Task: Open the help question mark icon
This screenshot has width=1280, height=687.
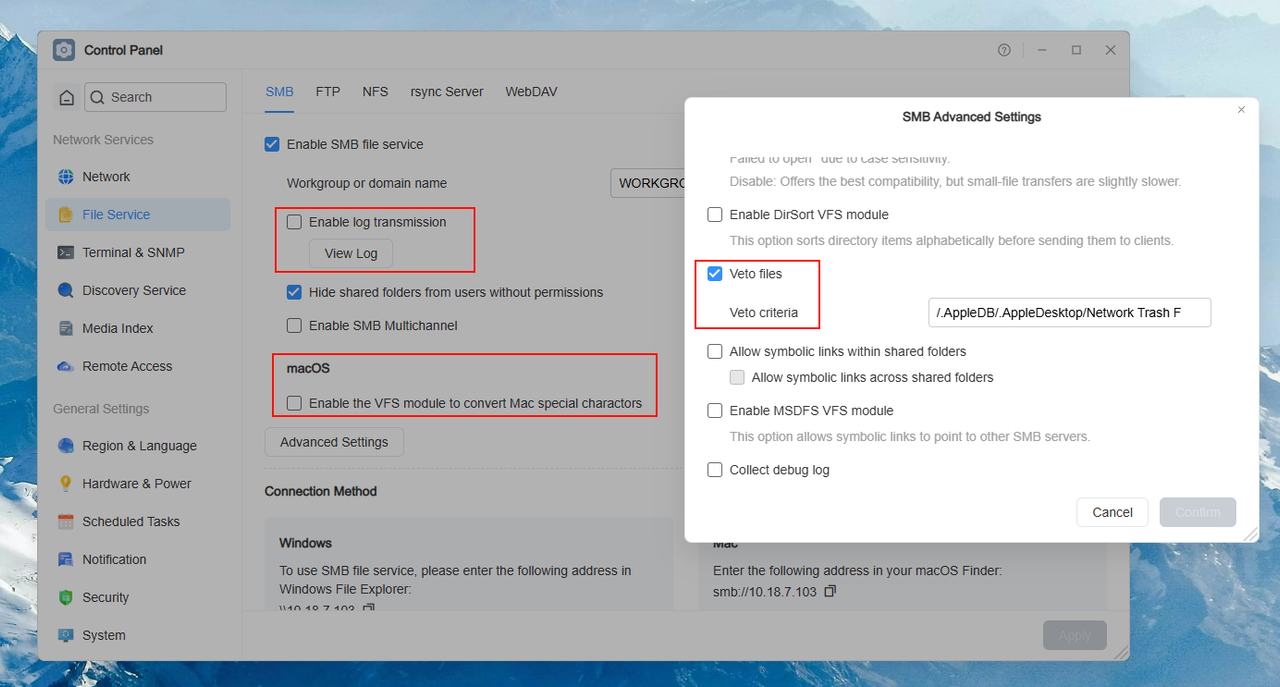Action: click(x=1004, y=50)
